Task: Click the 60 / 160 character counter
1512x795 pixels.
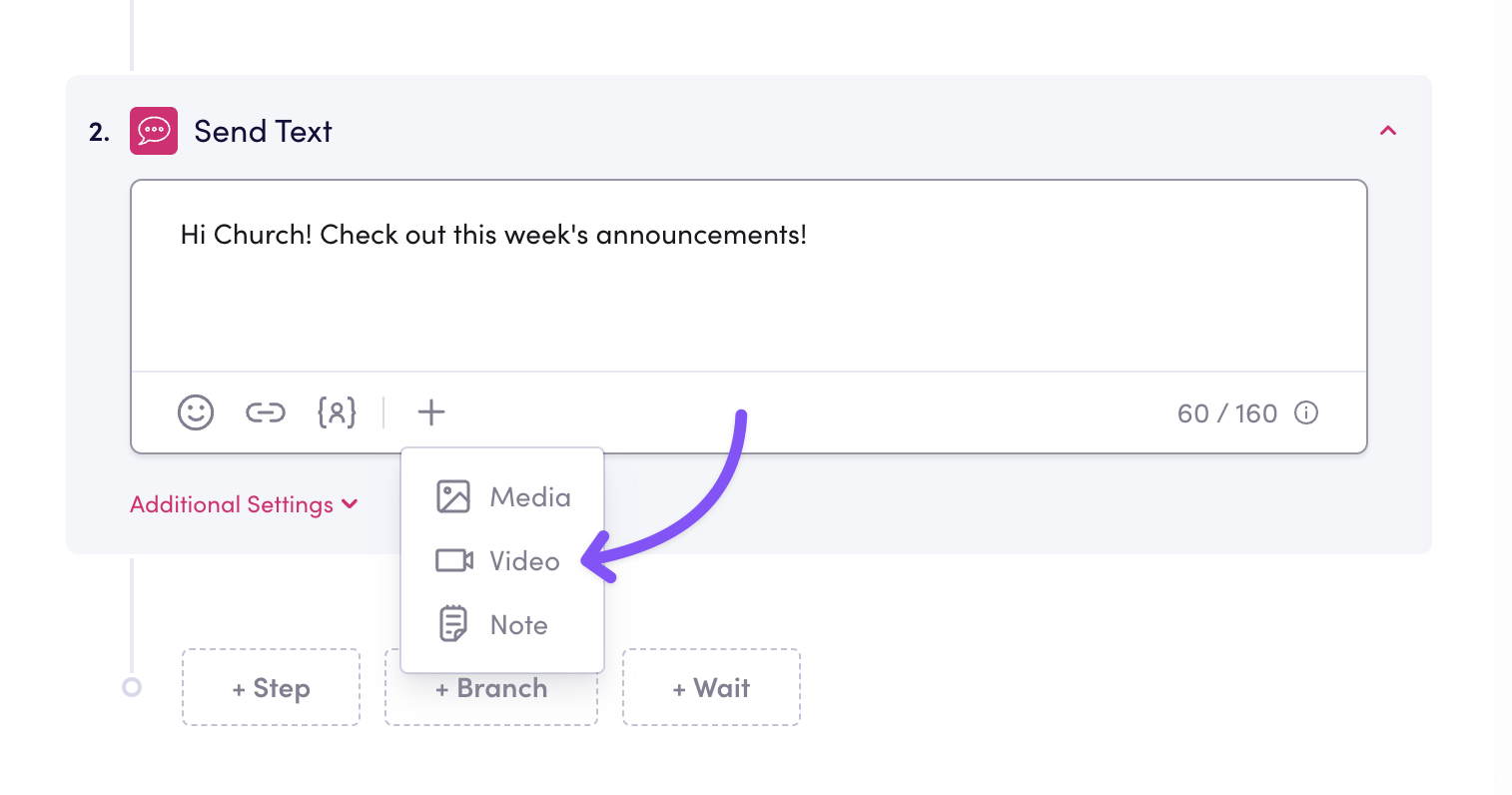Action: click(1227, 413)
